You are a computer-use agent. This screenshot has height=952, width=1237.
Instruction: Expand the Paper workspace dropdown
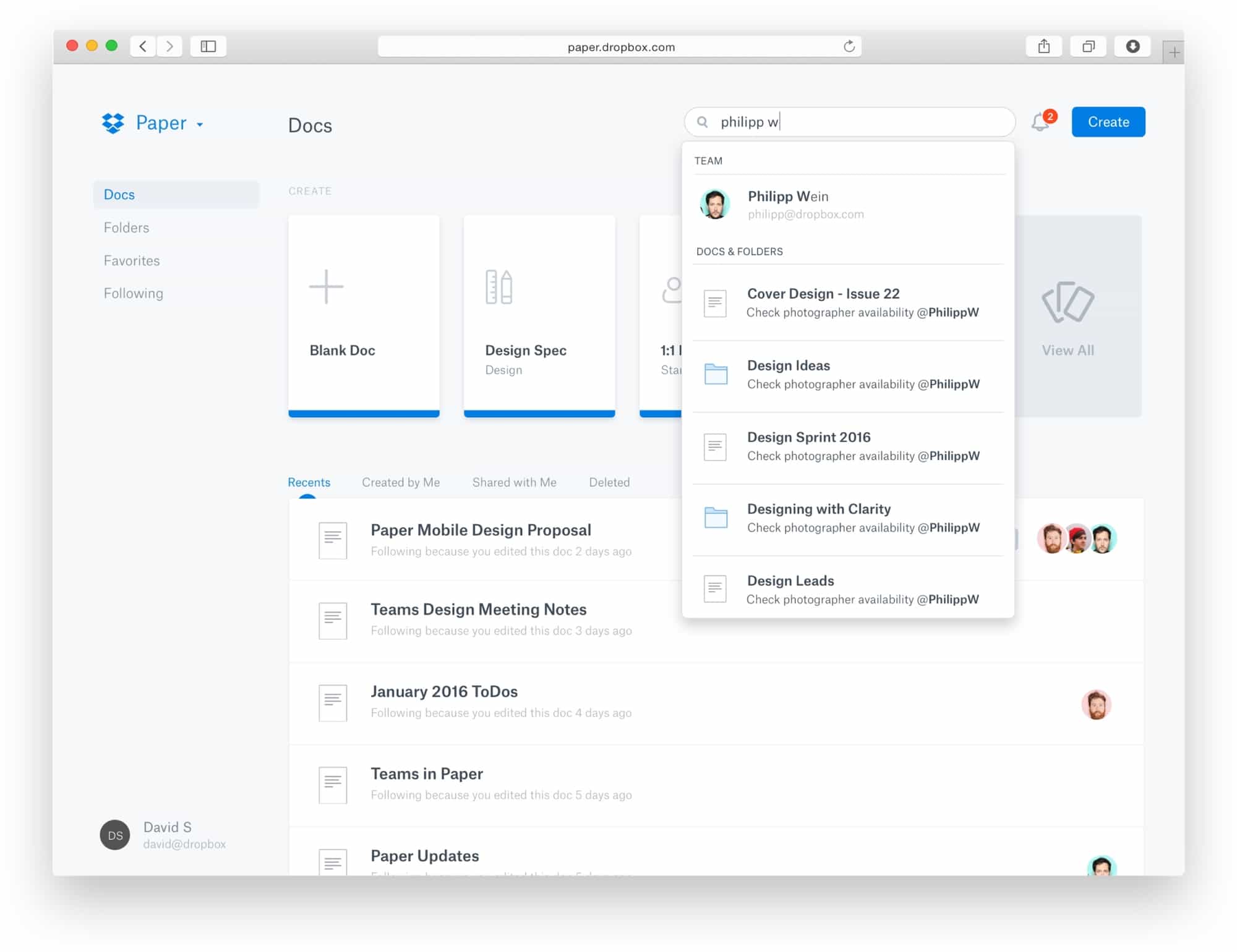[199, 124]
